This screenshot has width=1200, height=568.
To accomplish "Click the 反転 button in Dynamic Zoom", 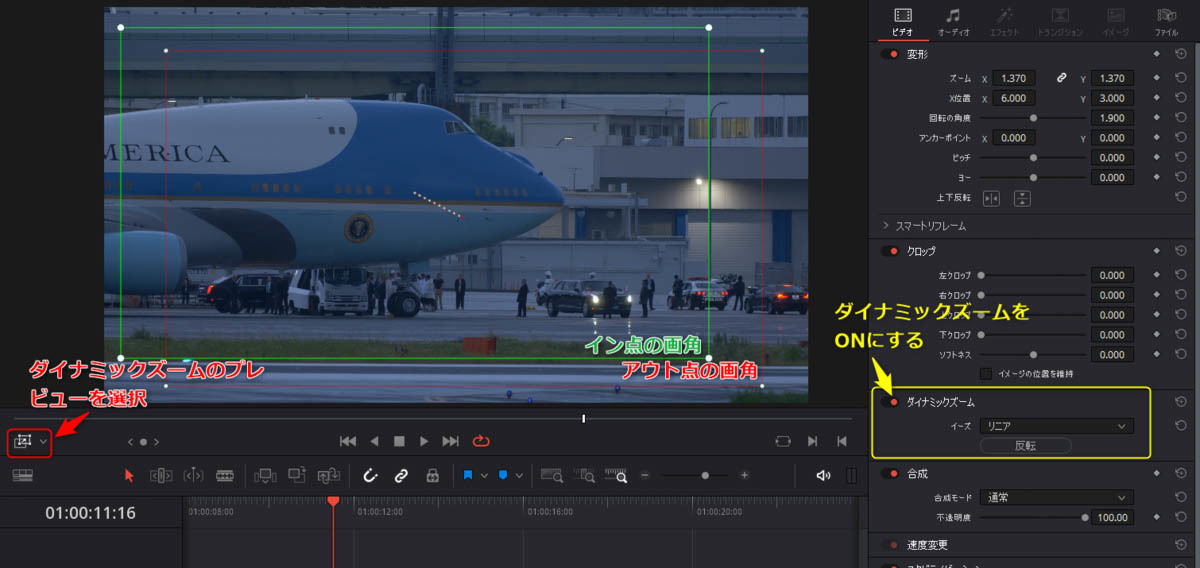I will coord(1026,446).
